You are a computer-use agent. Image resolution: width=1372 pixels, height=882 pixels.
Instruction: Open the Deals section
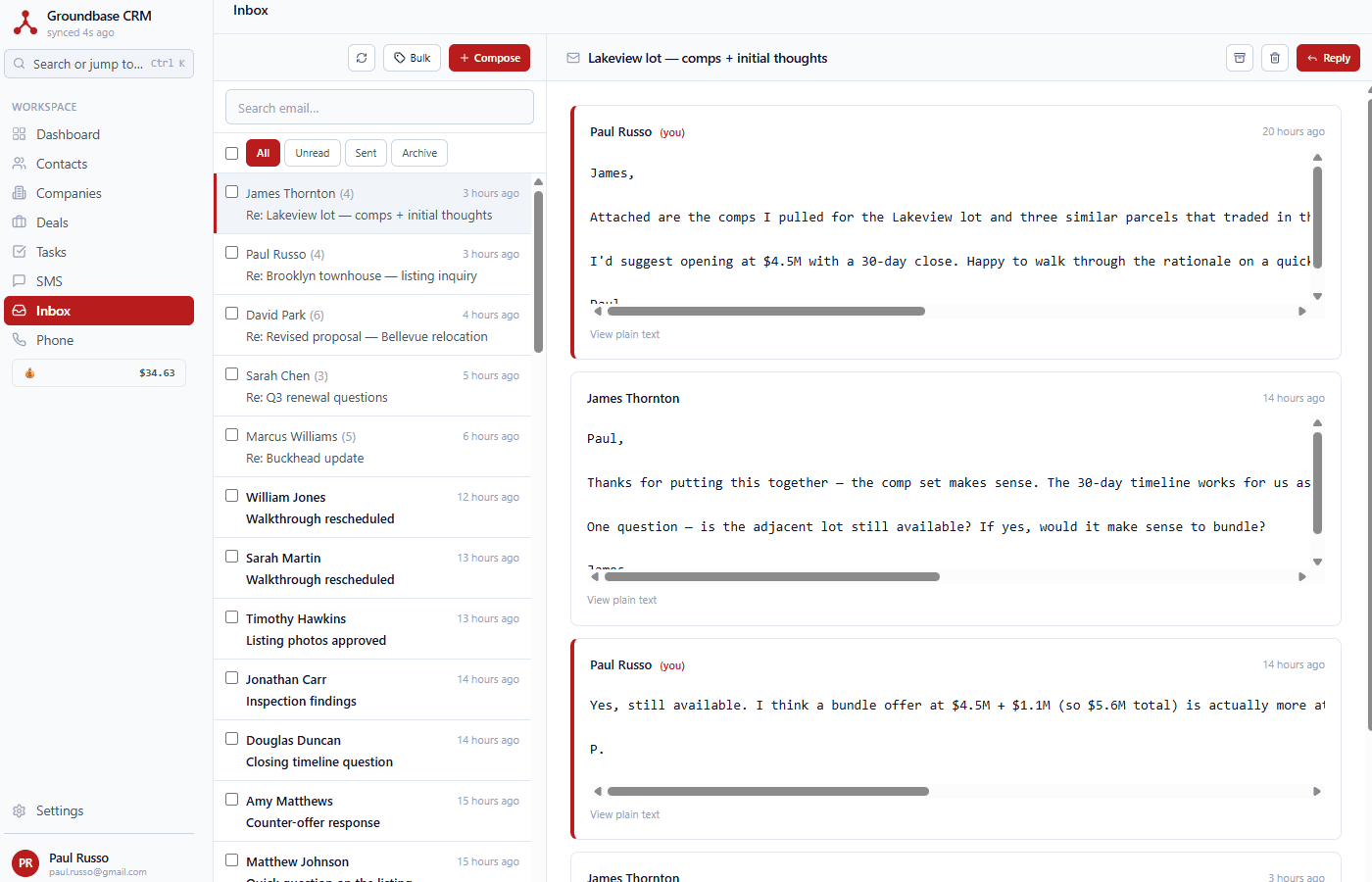(x=99, y=222)
